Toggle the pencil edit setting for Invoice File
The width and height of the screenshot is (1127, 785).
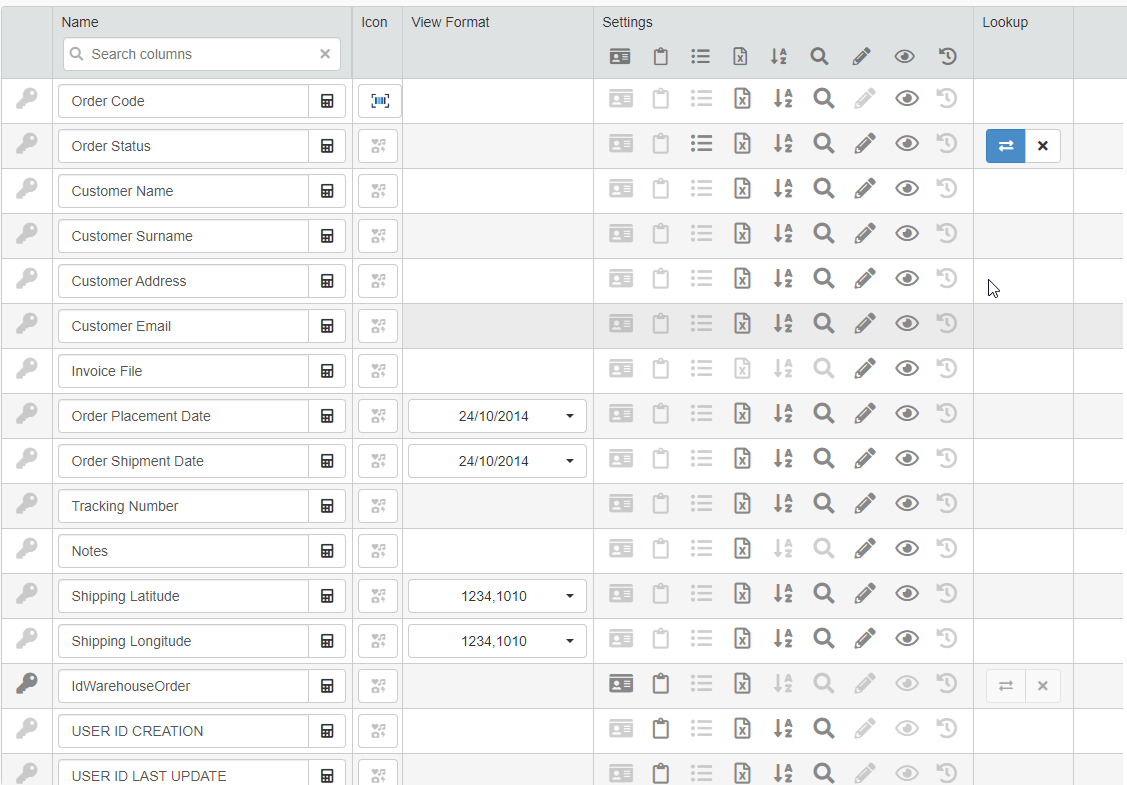click(x=865, y=369)
